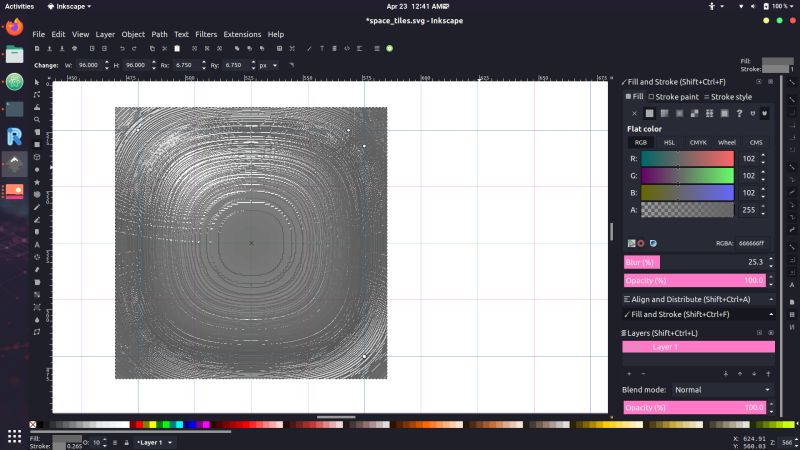Select the Zoom magnifier tool

[x=37, y=119]
